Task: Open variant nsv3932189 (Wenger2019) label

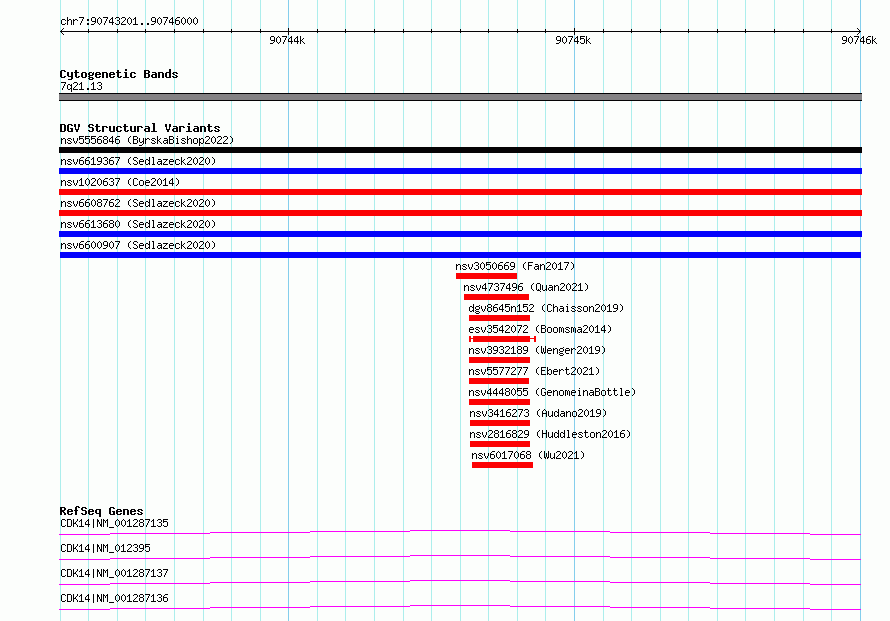Action: 537,350
